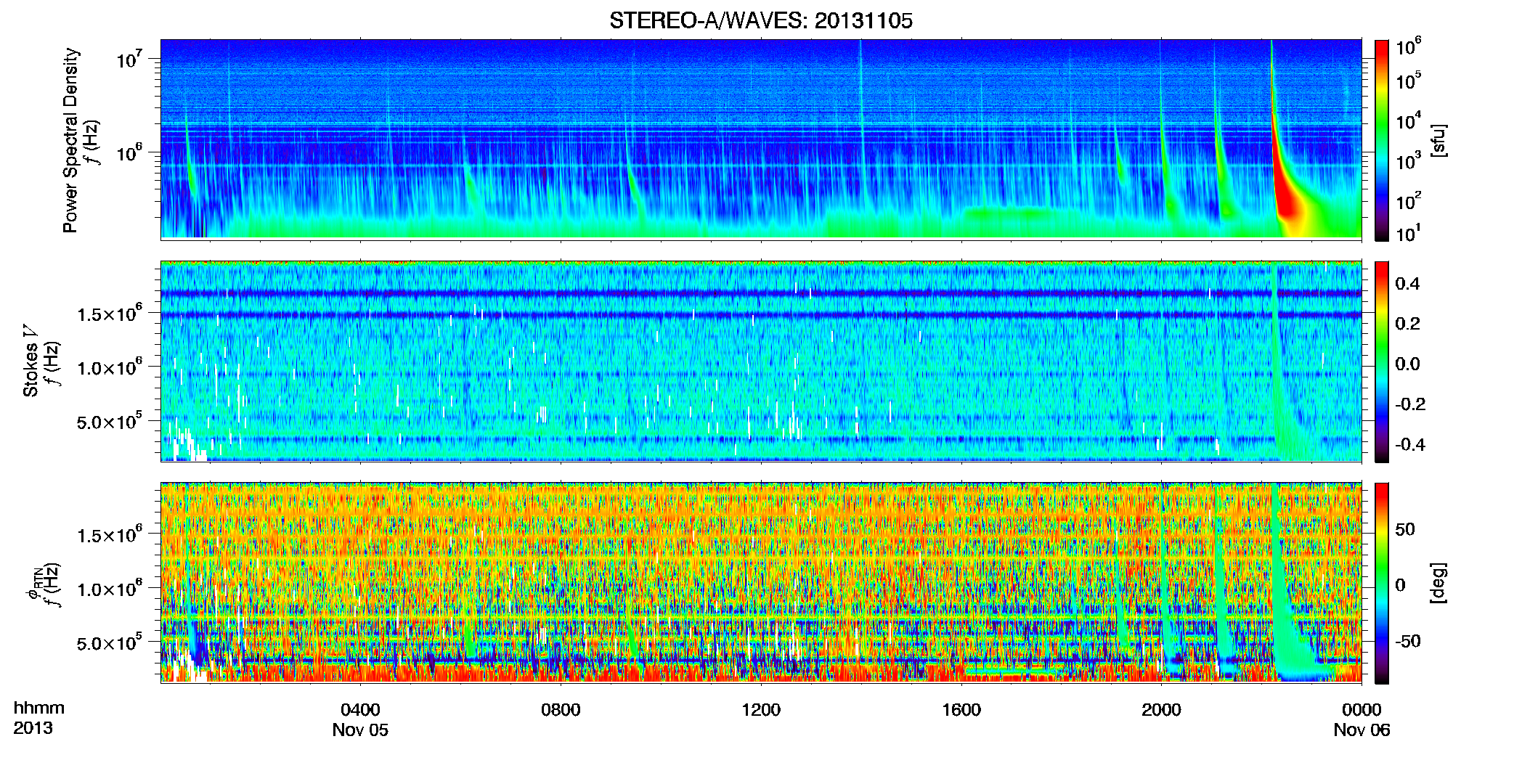Click the 2013 year label
1522x784 pixels.
[33, 727]
